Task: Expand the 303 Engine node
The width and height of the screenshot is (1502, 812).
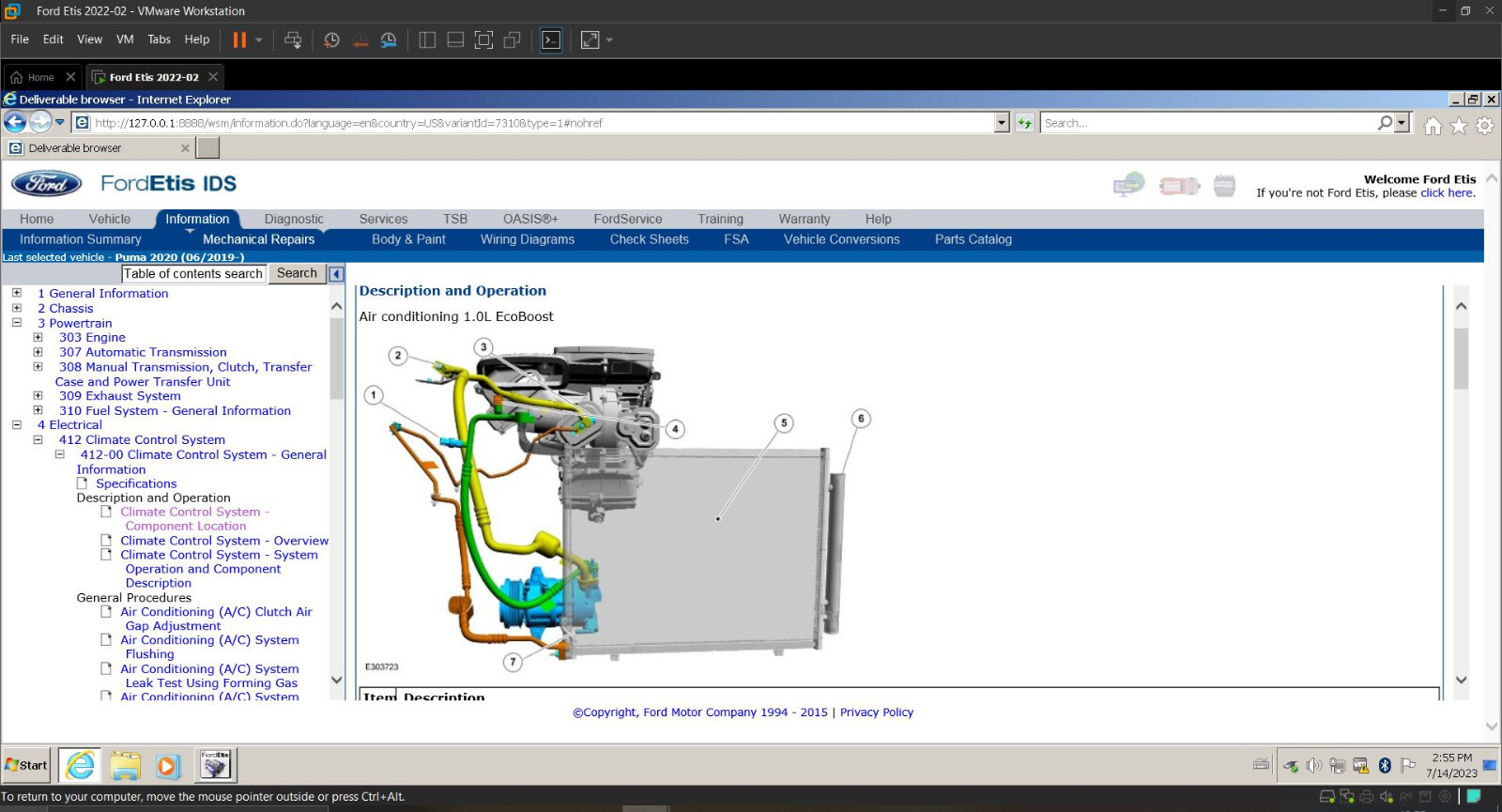Action: (x=38, y=337)
